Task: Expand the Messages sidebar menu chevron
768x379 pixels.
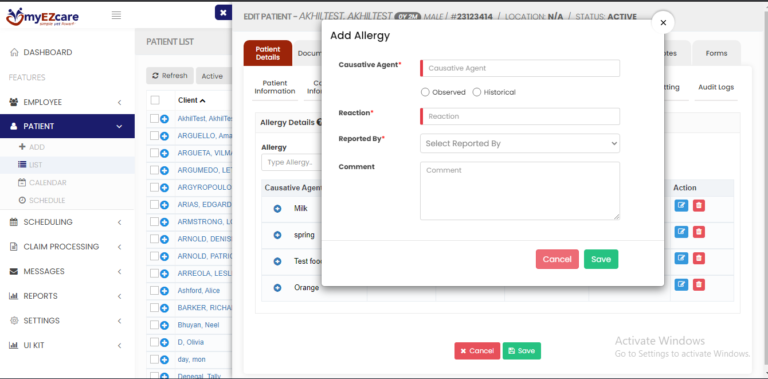Action: click(x=120, y=271)
